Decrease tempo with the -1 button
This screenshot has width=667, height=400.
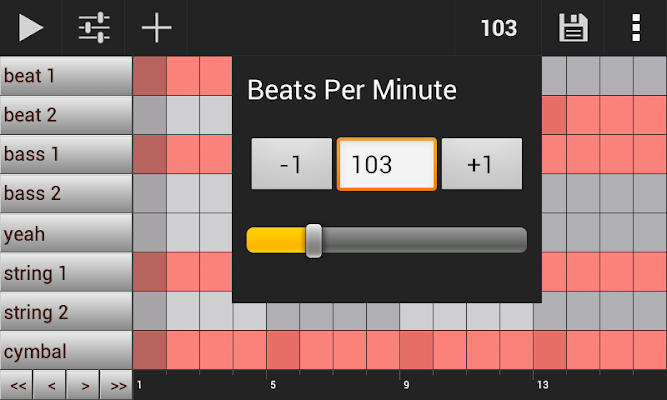click(291, 164)
